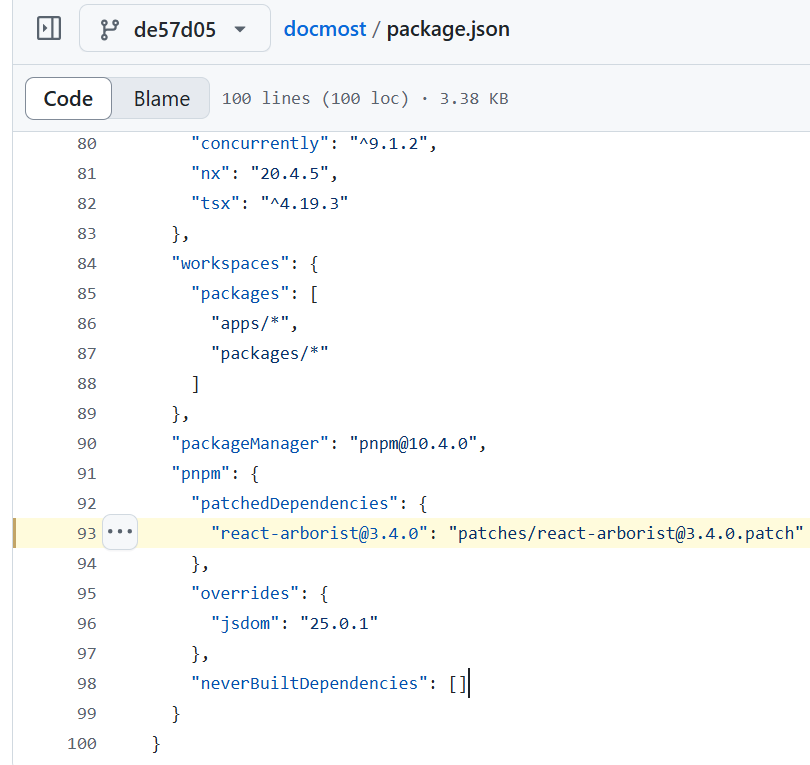Screen dimensions: 810x765
Task: Switch to the Blame view tab
Action: pyautogui.click(x=162, y=98)
